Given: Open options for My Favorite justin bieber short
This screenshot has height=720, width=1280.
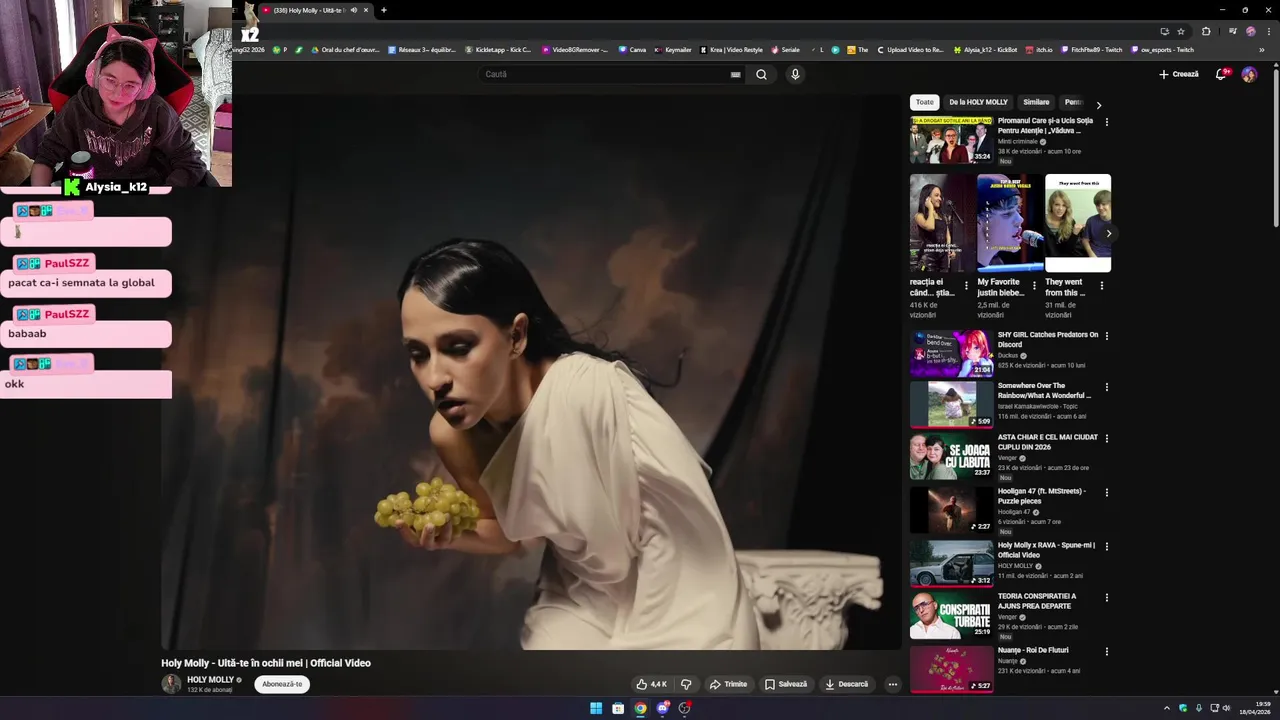Looking at the screenshot, I should click(1034, 286).
